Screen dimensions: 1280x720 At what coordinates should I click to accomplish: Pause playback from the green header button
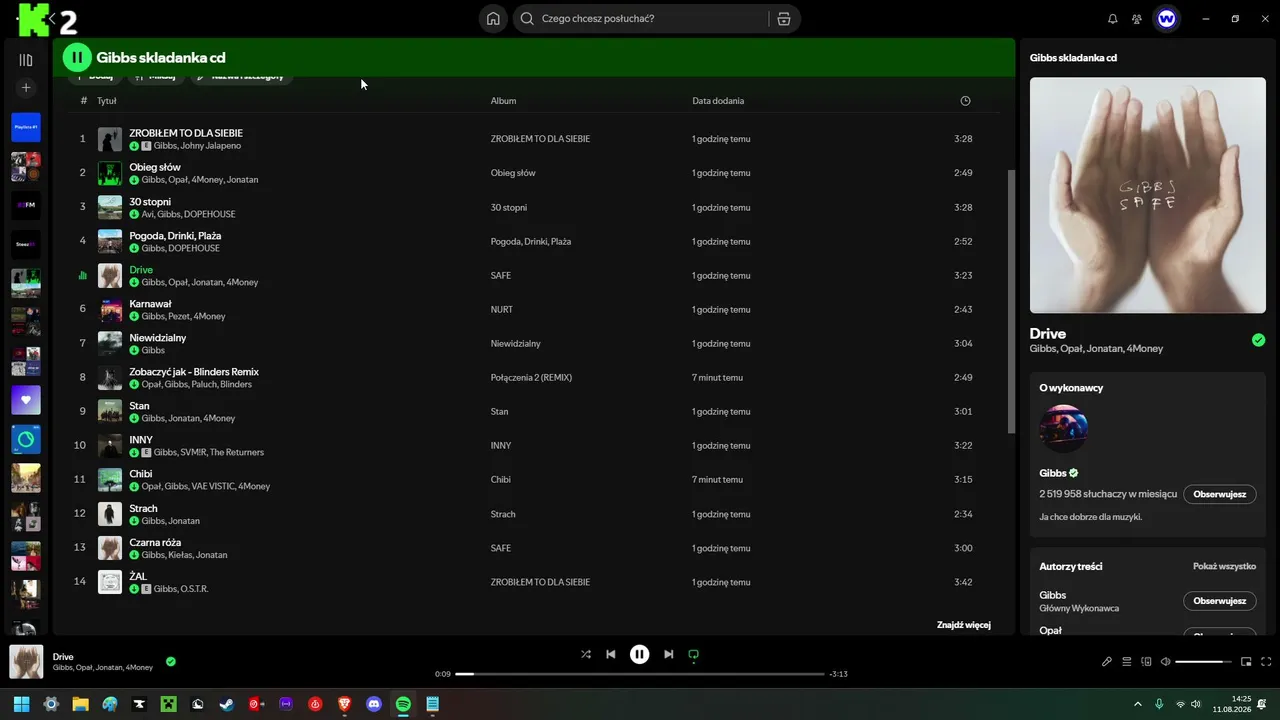coord(77,58)
